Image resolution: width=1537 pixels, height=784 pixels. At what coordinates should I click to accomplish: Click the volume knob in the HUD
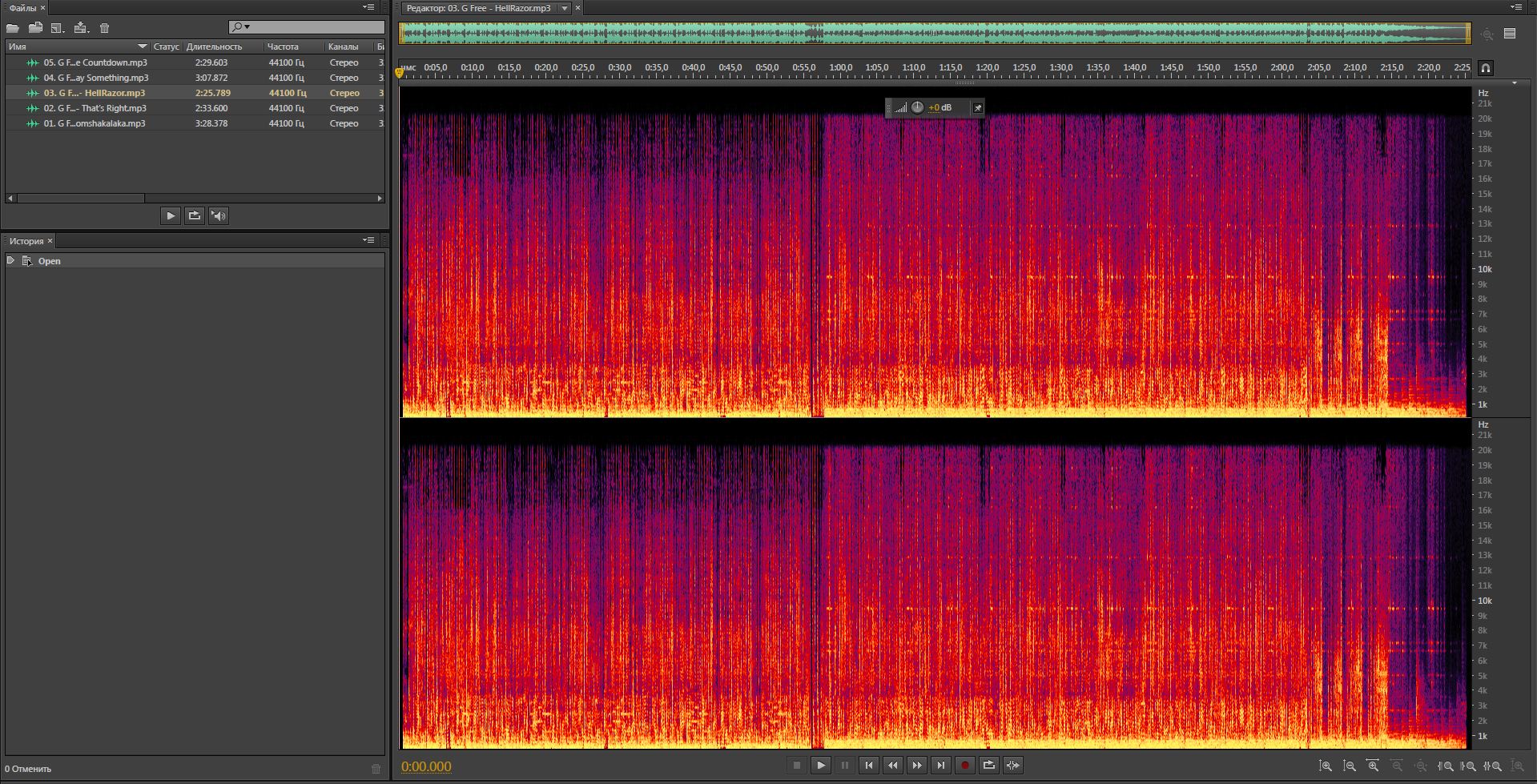pos(917,107)
